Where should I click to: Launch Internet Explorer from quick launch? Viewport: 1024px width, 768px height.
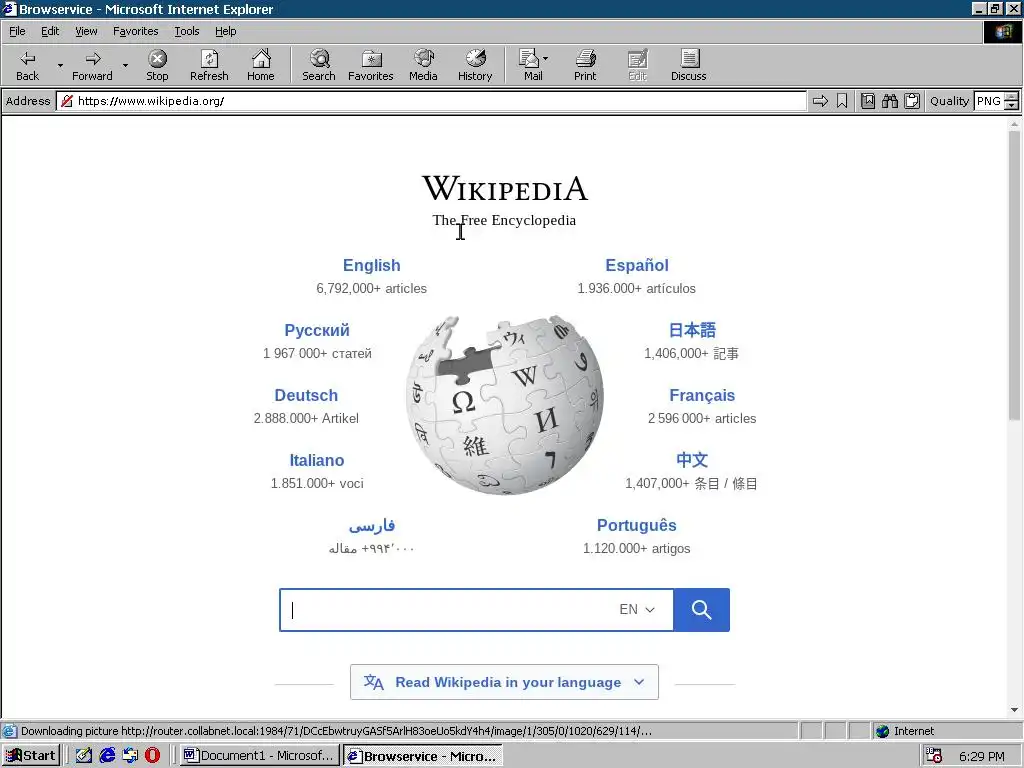point(107,756)
